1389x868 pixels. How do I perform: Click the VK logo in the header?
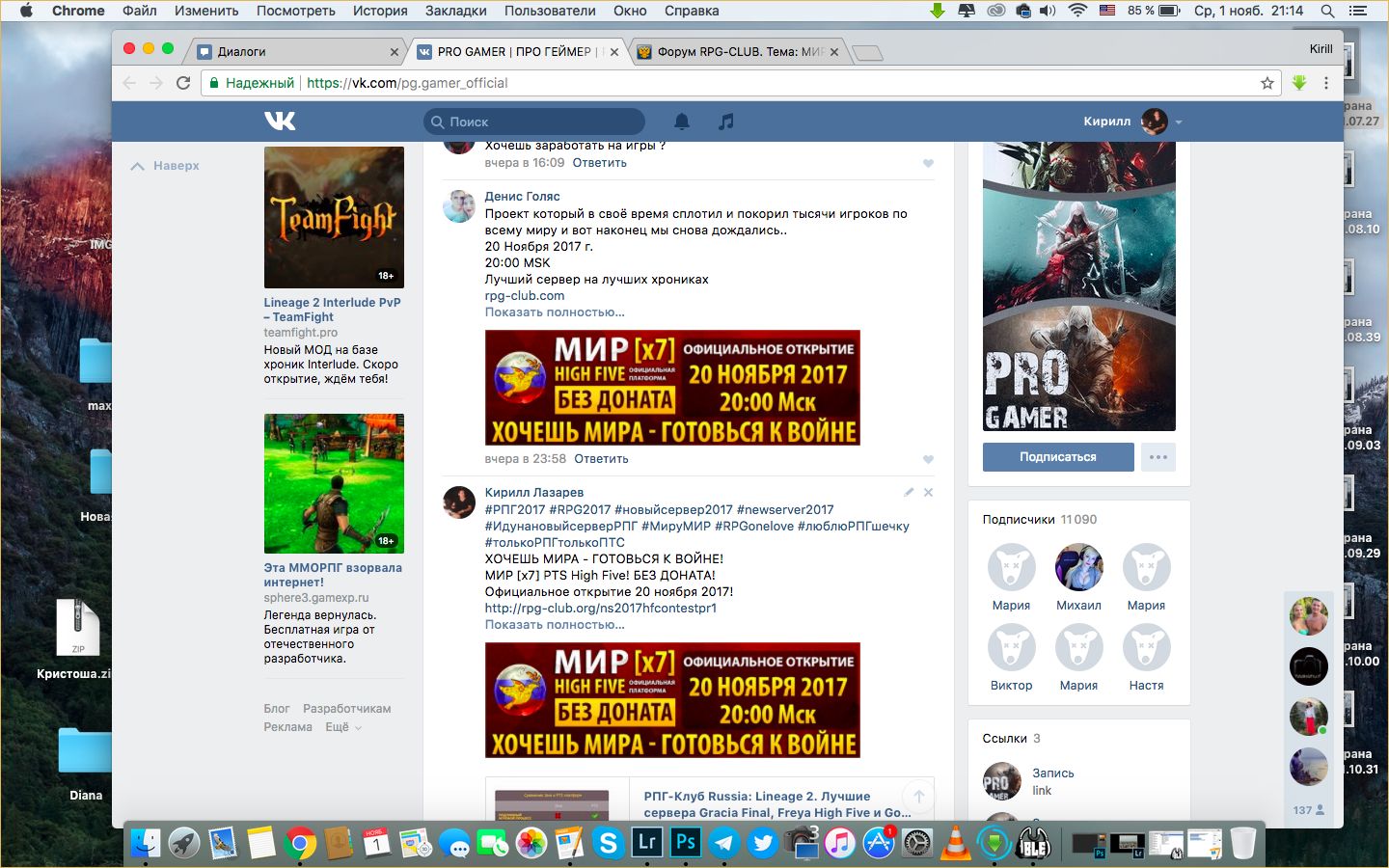coord(280,121)
